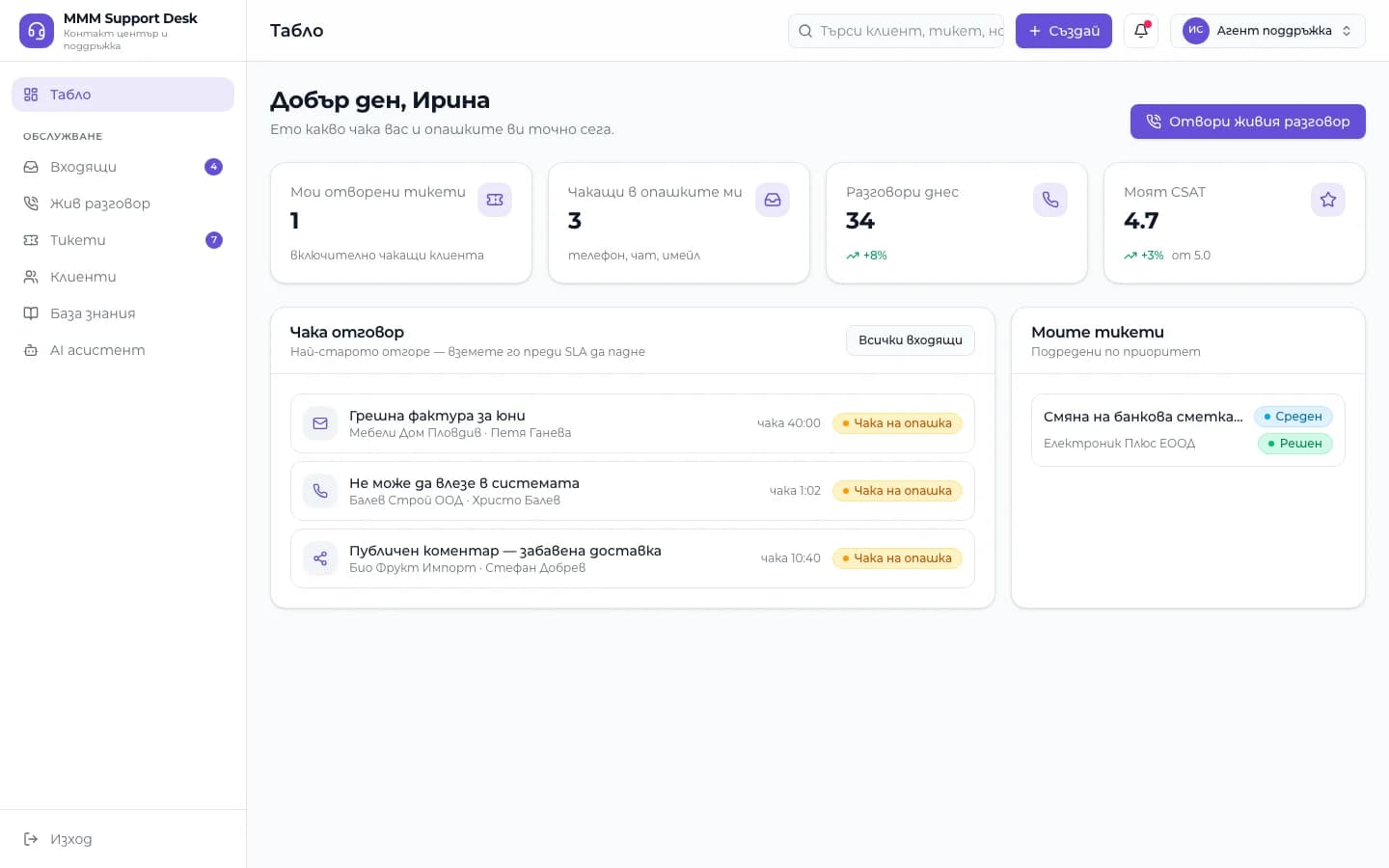
Task: Click the Входящи inbox icon in the sidebar
Action: pos(31,167)
